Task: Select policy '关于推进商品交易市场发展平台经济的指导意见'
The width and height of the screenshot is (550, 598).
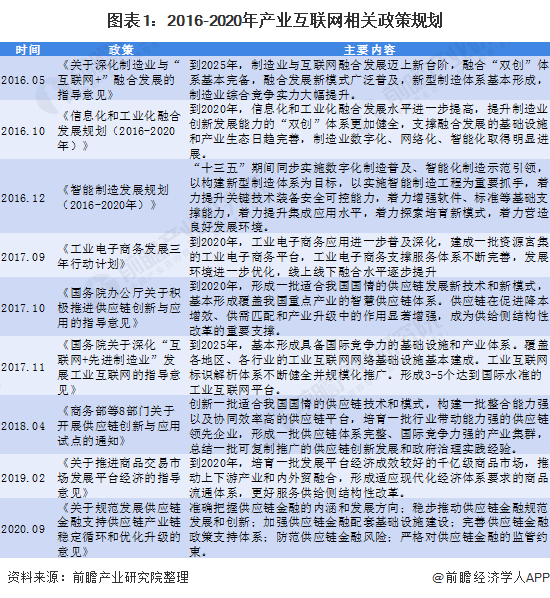Action: 119,478
